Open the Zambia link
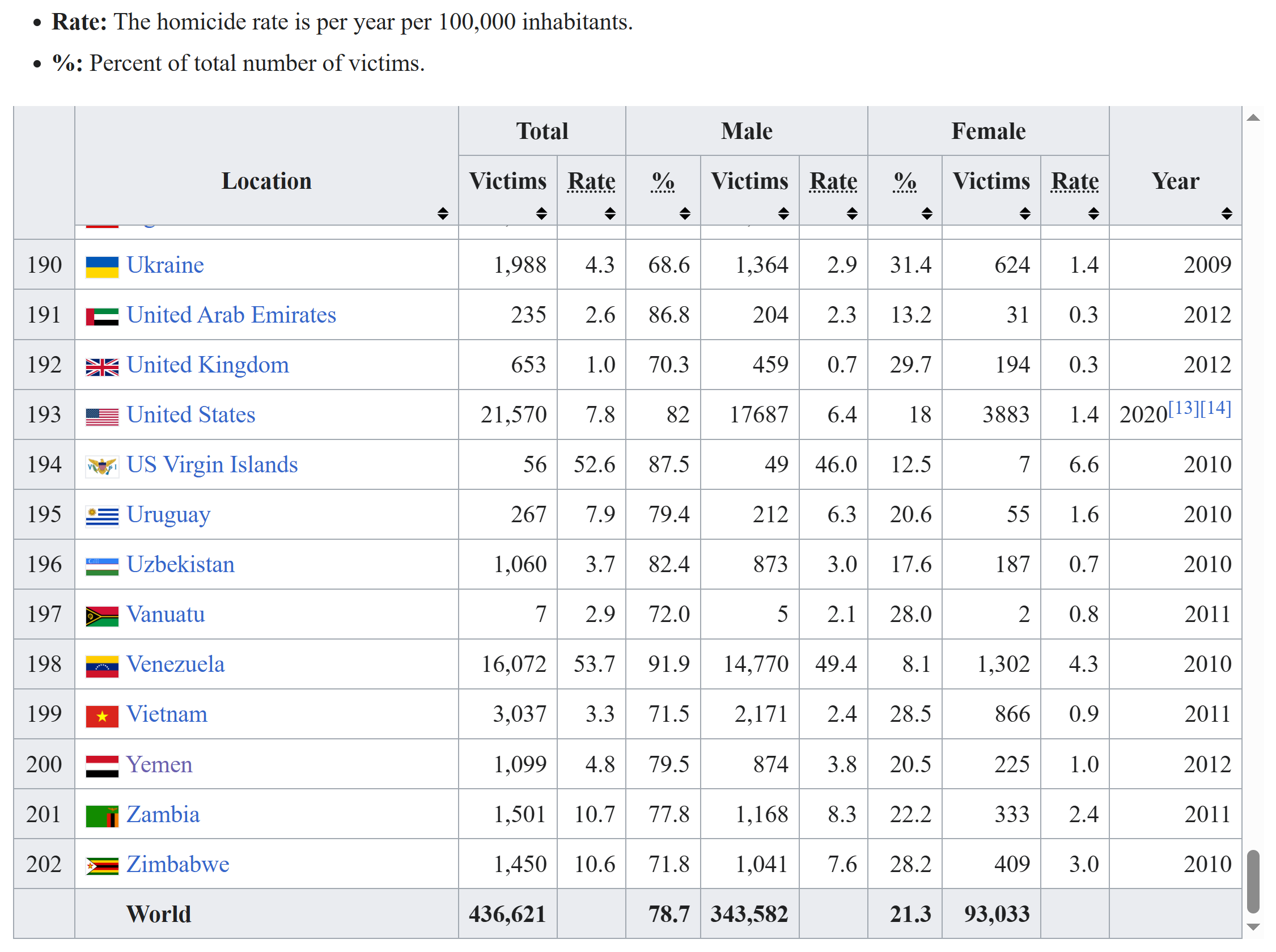The height and width of the screenshot is (952, 1276). pyautogui.click(x=163, y=814)
